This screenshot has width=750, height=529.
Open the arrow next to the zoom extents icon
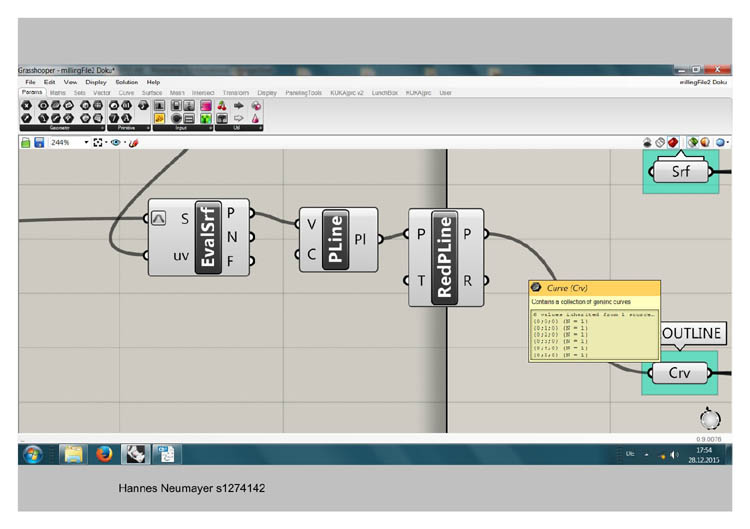[106, 143]
